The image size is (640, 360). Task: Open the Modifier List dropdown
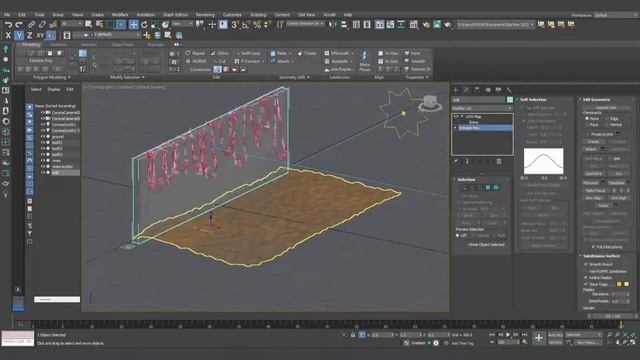(x=482, y=108)
